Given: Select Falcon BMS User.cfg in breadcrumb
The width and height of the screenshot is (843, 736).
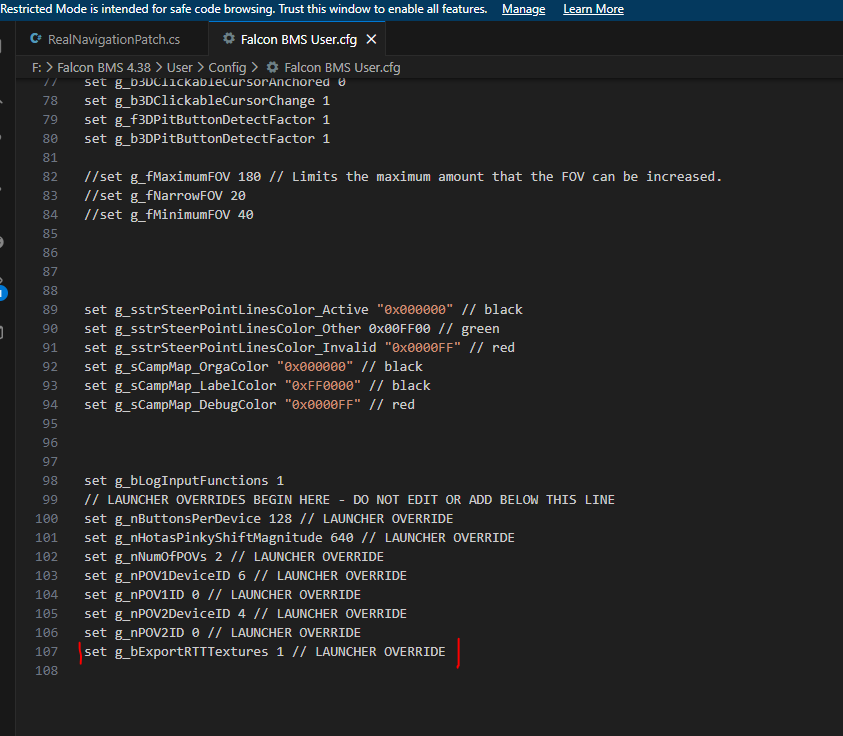Looking at the screenshot, I should coord(342,68).
